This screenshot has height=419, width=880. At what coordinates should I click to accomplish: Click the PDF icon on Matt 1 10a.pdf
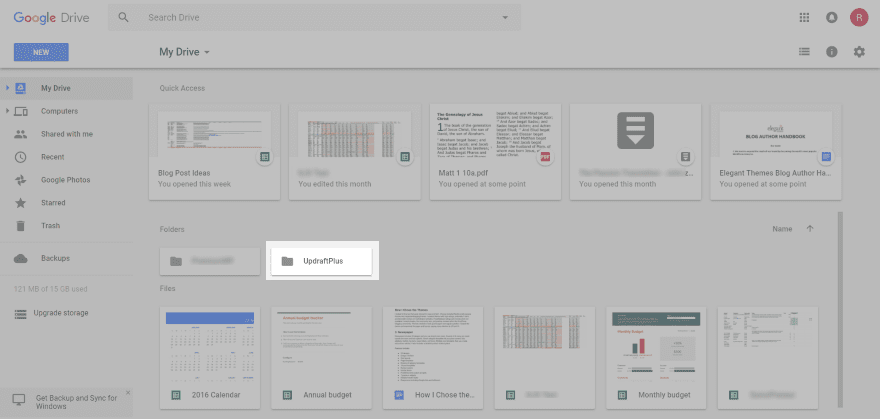point(544,157)
